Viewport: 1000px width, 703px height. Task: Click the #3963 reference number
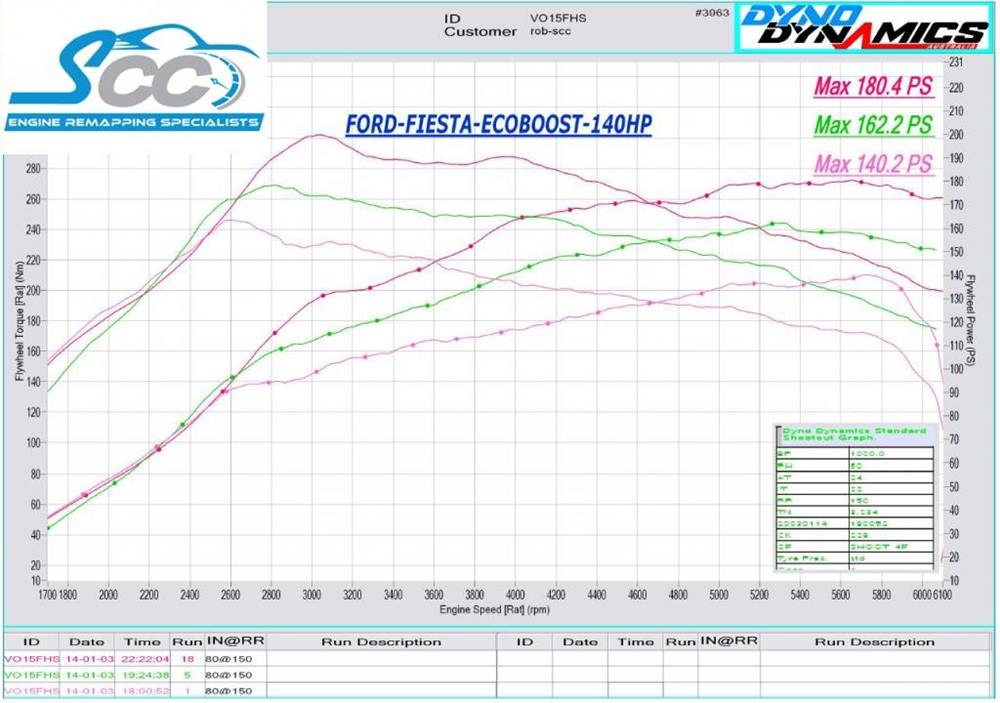[x=712, y=12]
